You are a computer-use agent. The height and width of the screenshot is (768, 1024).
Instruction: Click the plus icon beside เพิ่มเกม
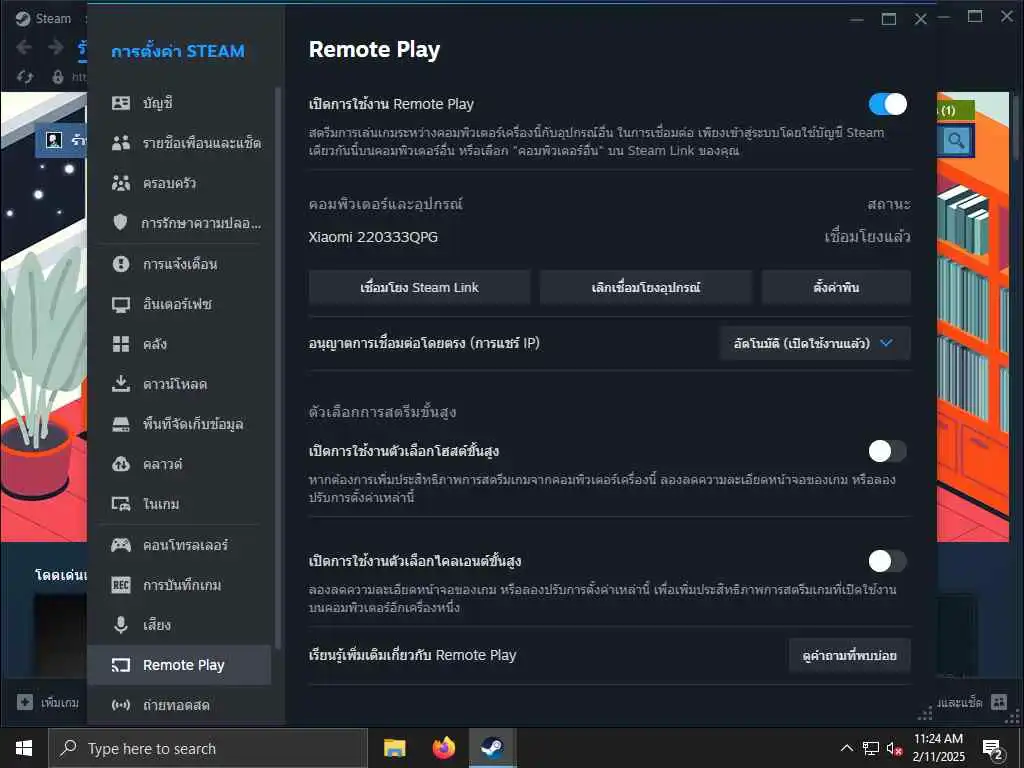25,702
